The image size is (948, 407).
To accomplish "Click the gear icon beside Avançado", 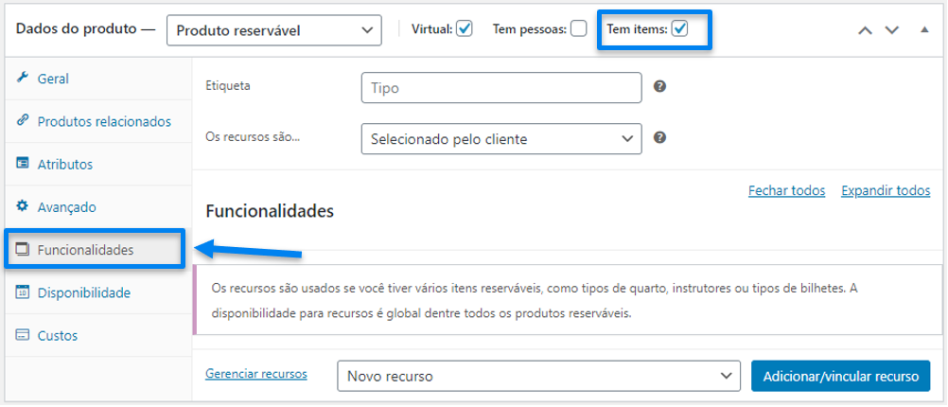I will (x=22, y=207).
